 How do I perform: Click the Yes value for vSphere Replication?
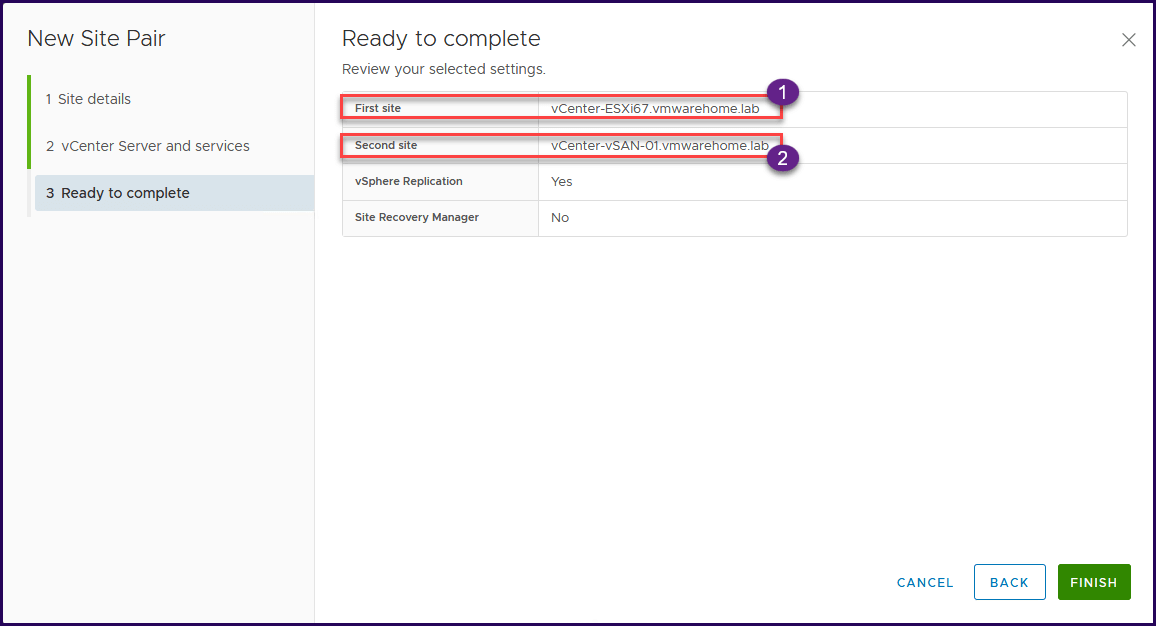[x=561, y=181]
